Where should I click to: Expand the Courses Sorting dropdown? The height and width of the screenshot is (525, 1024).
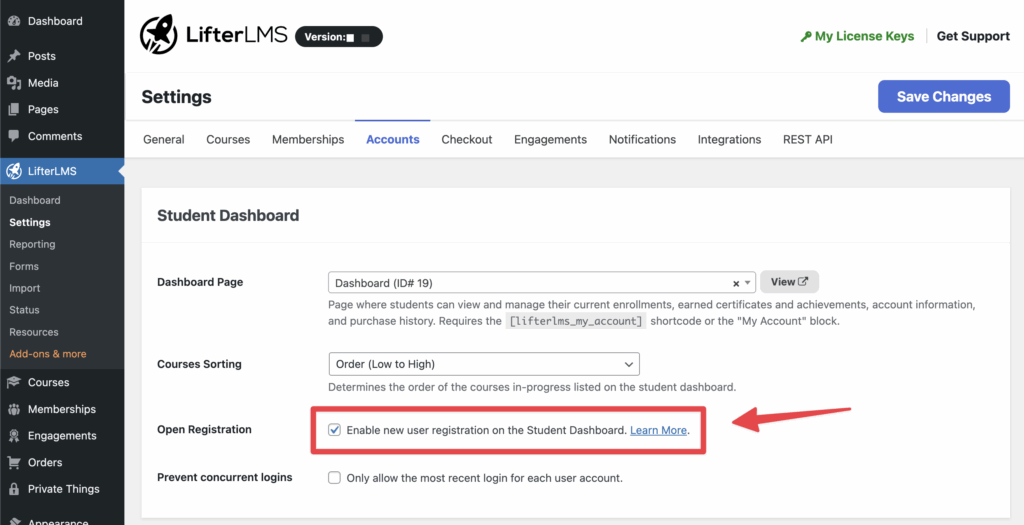pos(484,364)
